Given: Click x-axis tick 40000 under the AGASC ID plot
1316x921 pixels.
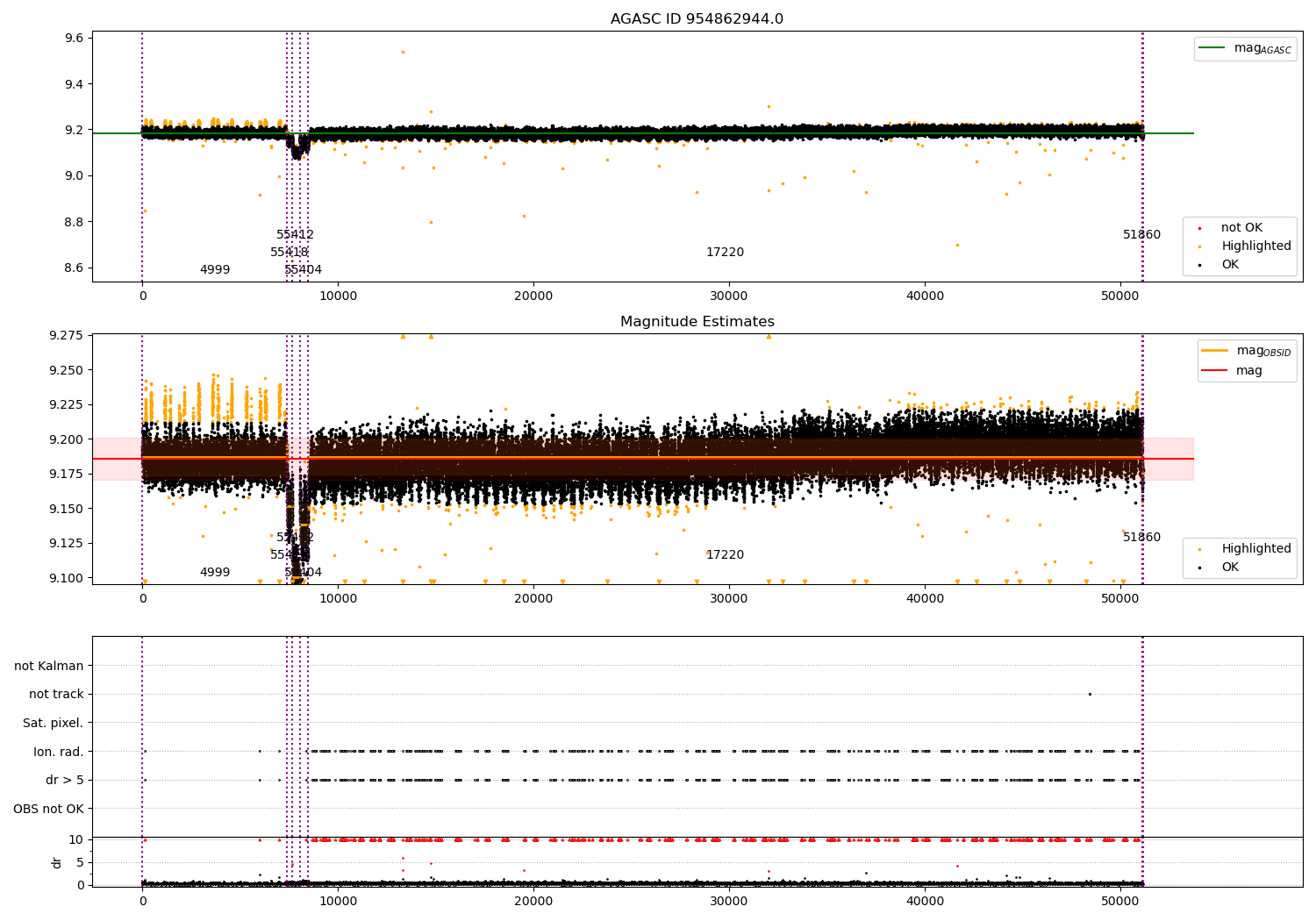Looking at the screenshot, I should click(x=925, y=296).
